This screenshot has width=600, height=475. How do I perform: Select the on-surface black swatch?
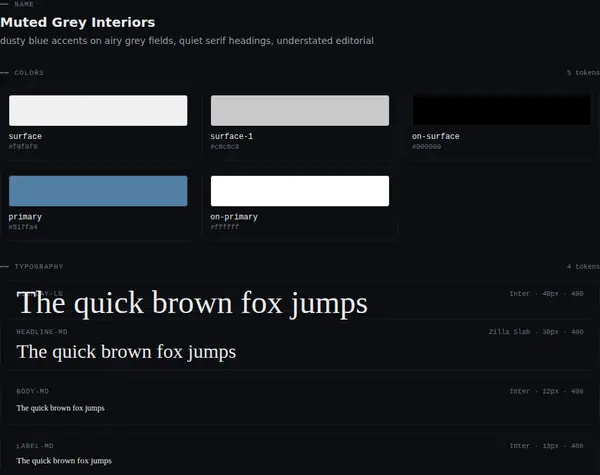[x=501, y=110]
